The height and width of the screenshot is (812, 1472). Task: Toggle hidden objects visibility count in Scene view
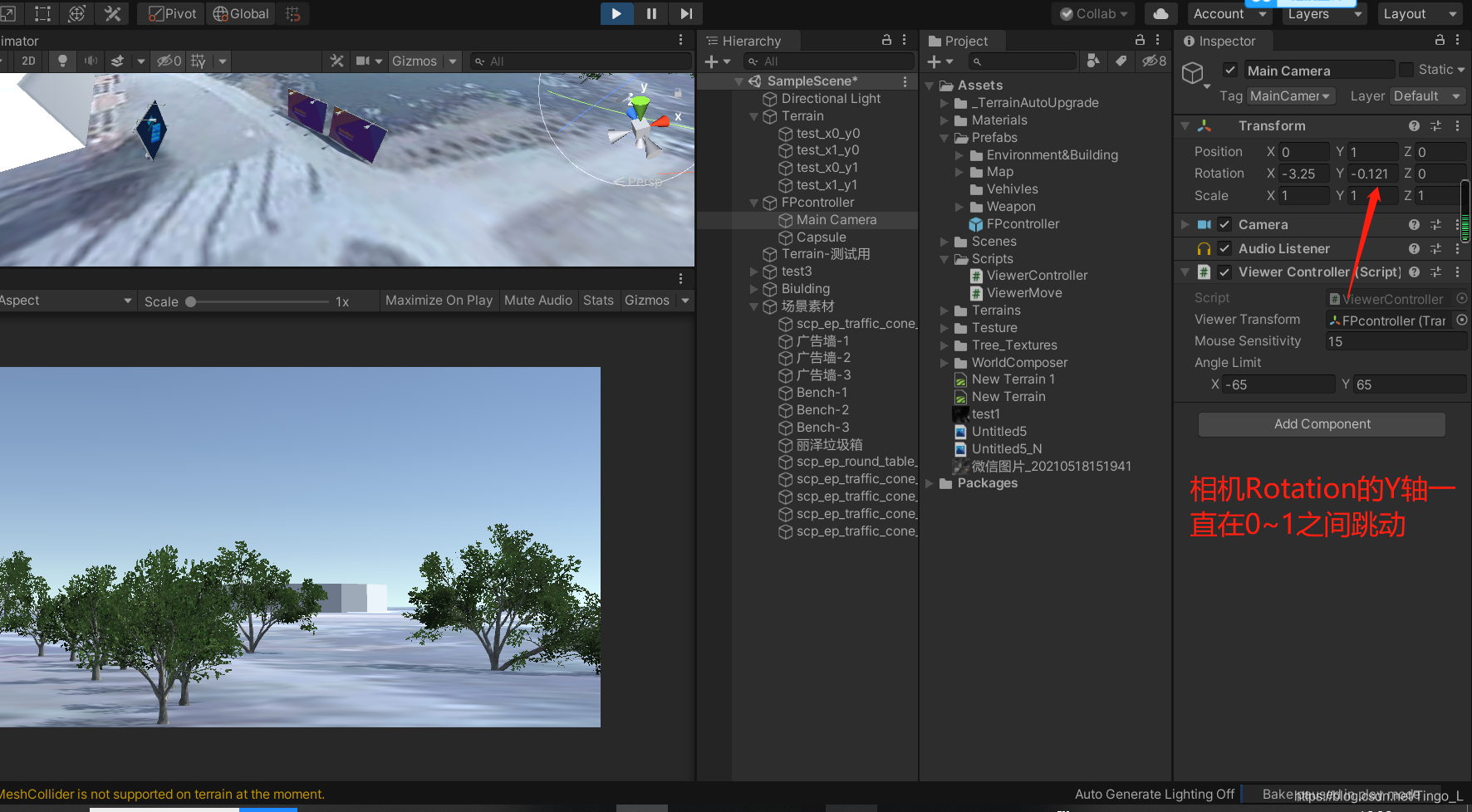click(x=169, y=61)
